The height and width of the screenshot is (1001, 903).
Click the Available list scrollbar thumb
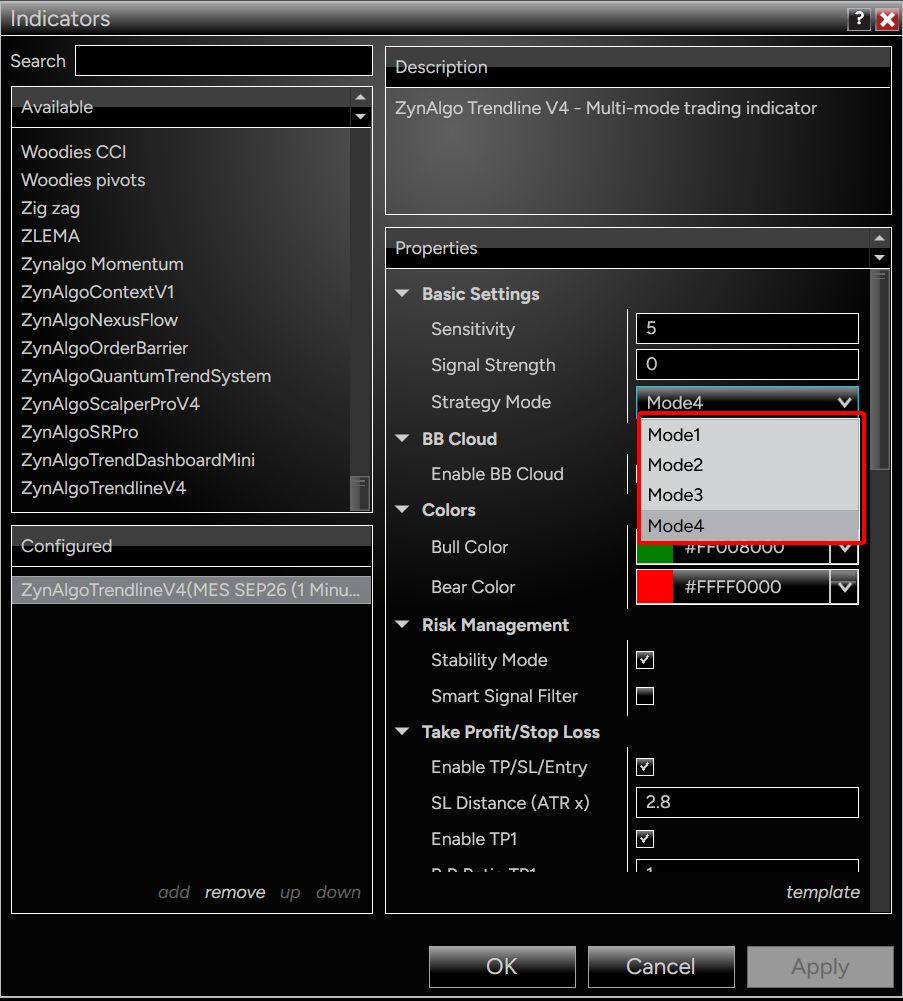tap(360, 493)
